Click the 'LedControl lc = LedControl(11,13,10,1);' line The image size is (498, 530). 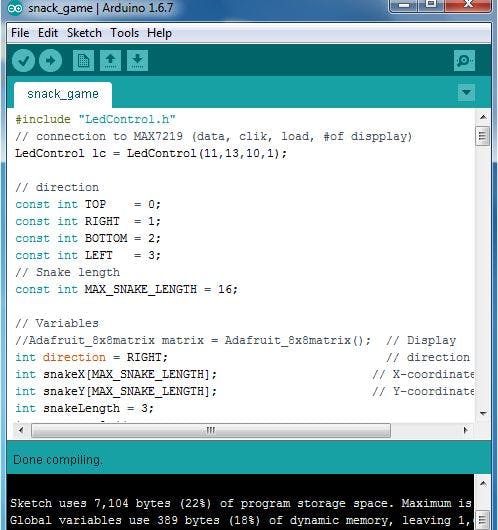coord(151,153)
